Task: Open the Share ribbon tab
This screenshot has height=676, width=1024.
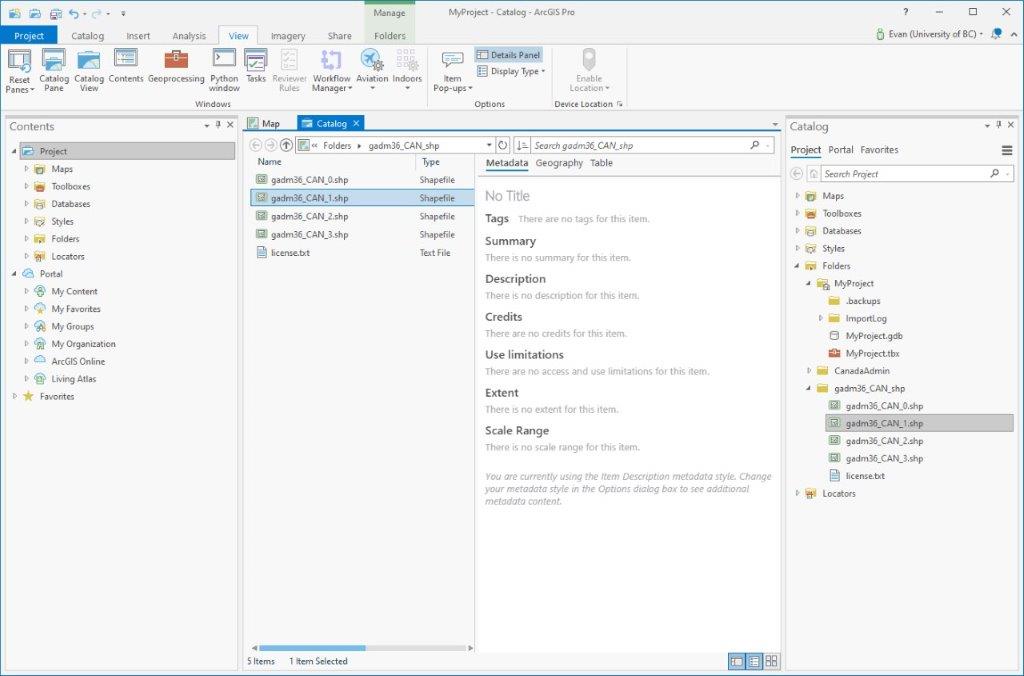Action: tap(340, 36)
